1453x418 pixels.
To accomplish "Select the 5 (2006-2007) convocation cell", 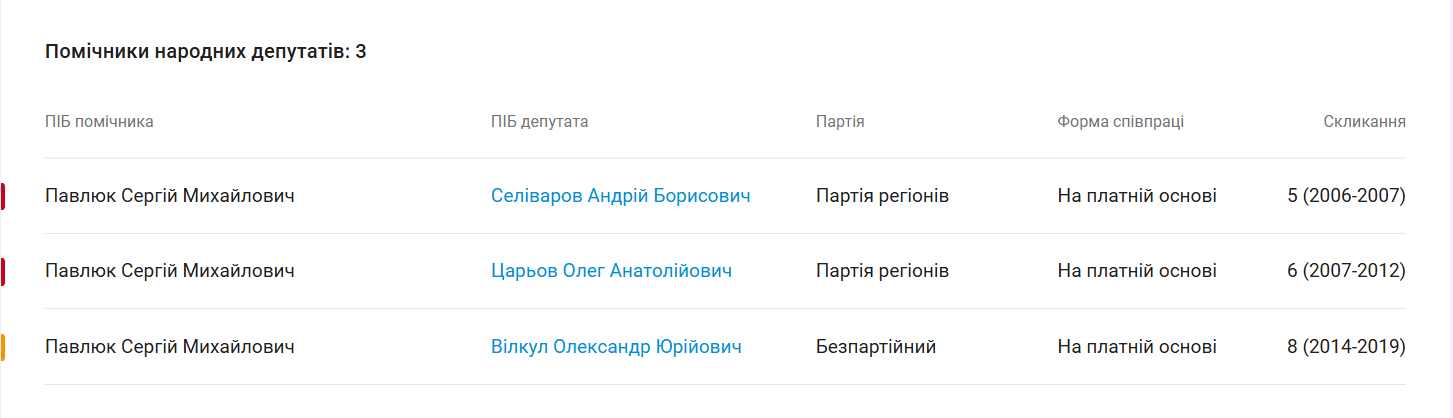I will point(1346,196).
